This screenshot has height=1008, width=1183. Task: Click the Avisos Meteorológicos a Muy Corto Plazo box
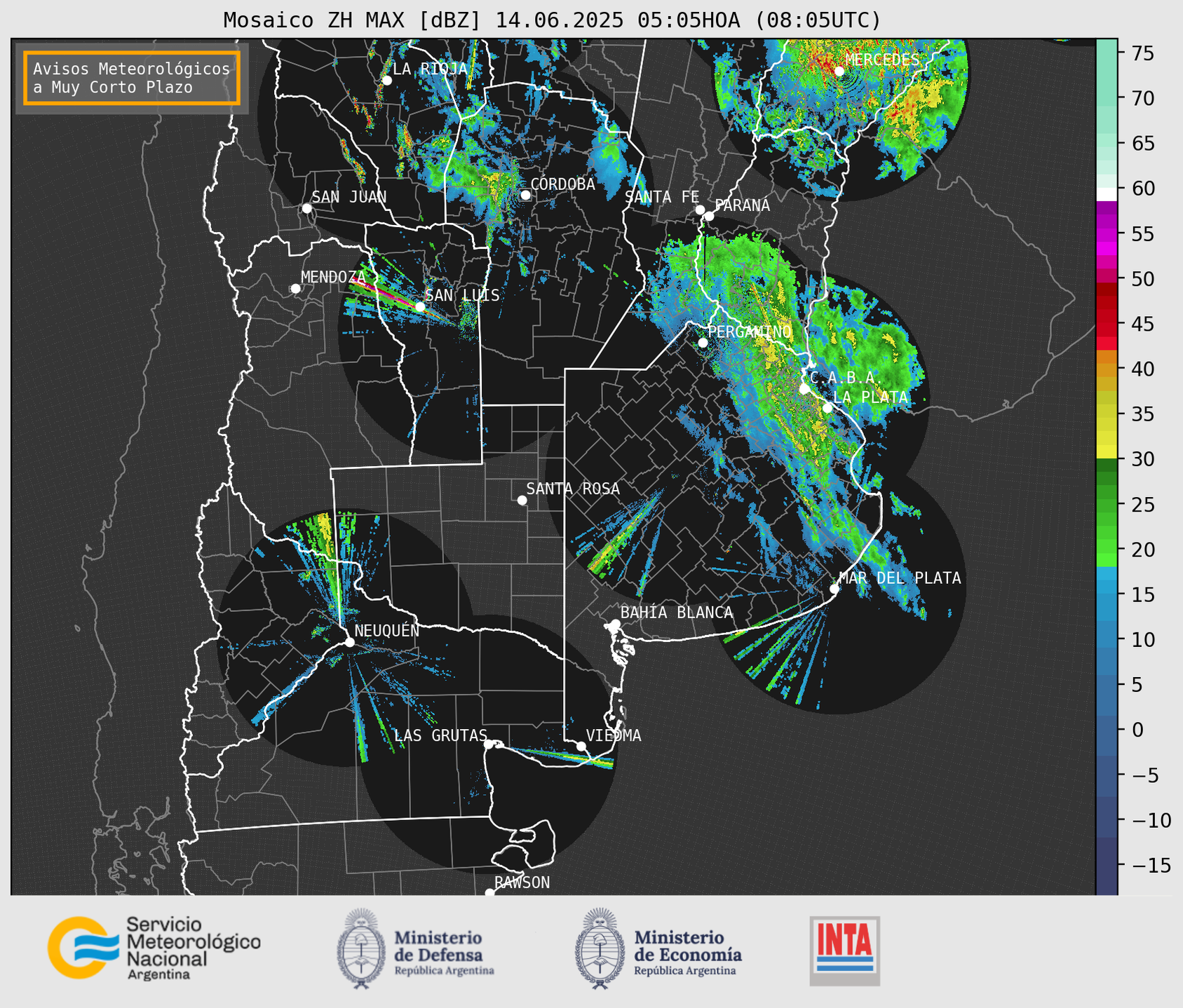tap(132, 78)
